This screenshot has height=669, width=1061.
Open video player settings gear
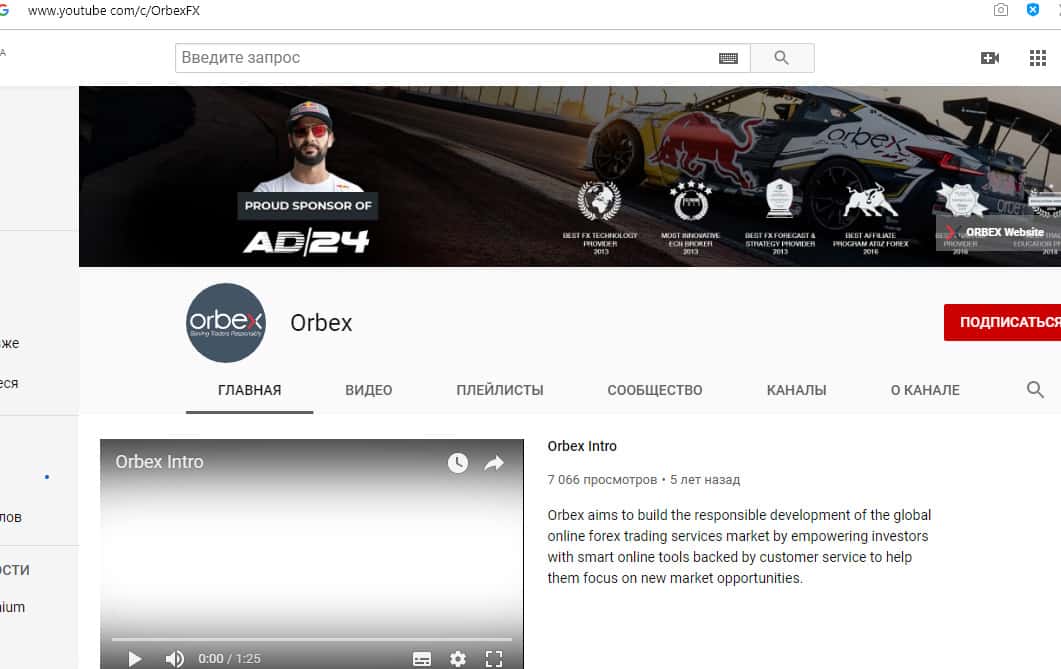click(458, 659)
